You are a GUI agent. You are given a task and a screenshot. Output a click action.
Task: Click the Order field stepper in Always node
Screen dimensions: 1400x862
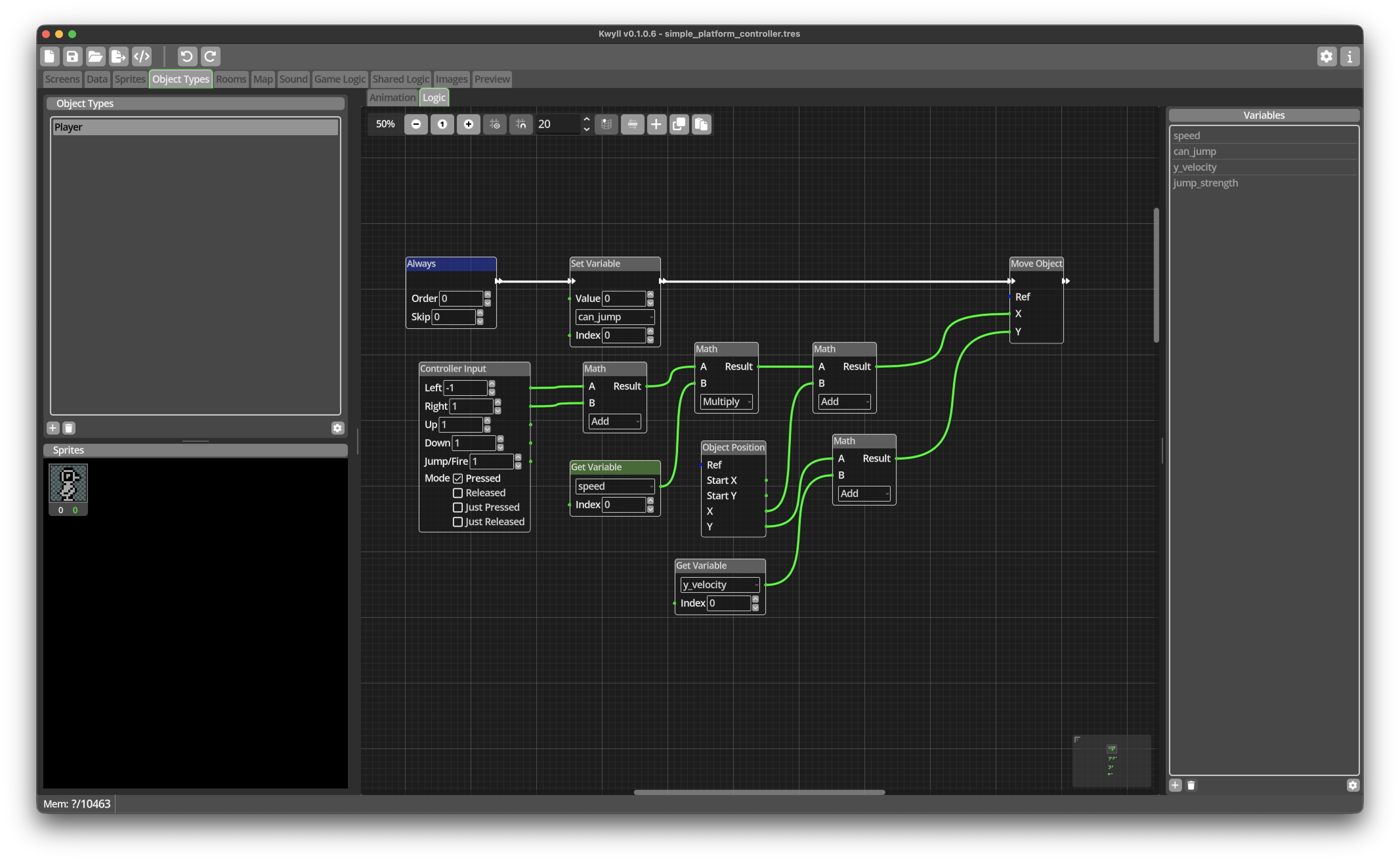[487, 299]
